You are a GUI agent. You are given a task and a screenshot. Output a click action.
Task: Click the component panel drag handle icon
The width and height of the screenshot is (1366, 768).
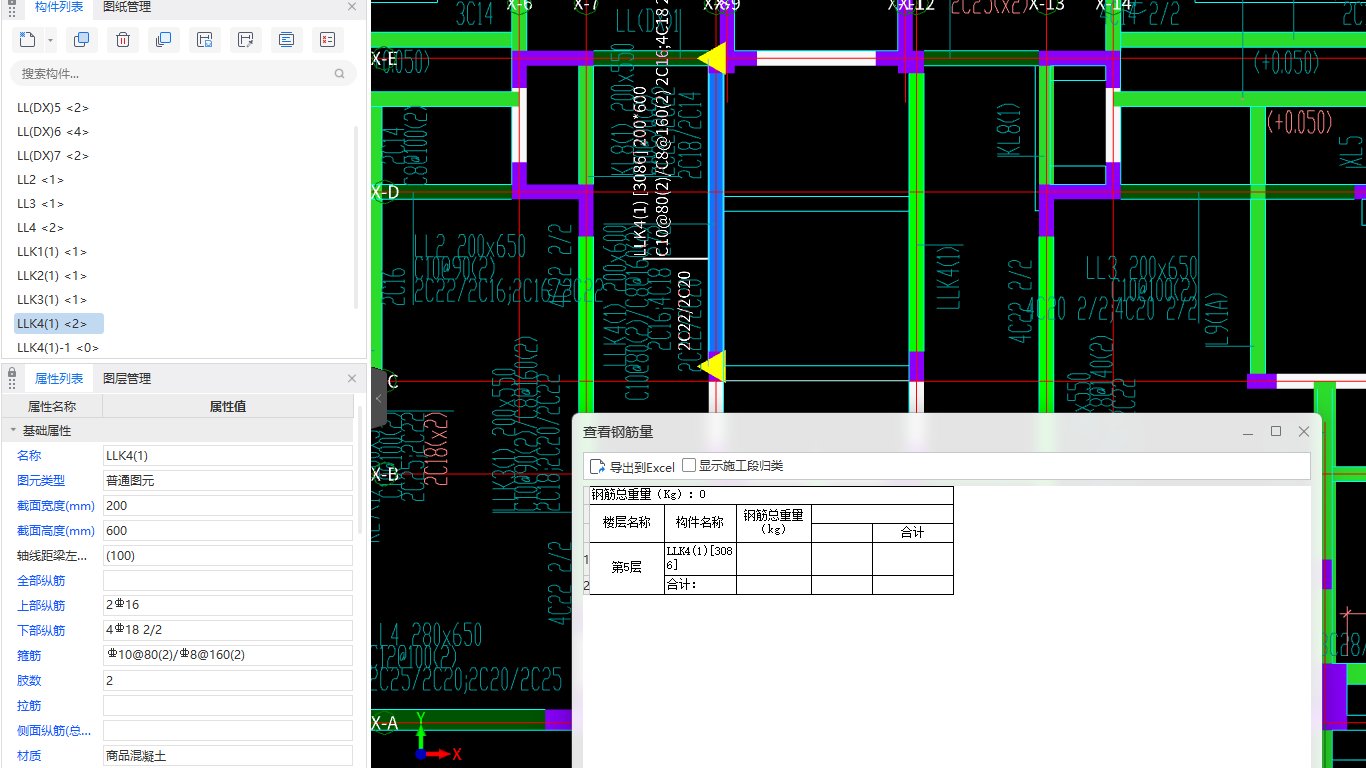[12, 8]
